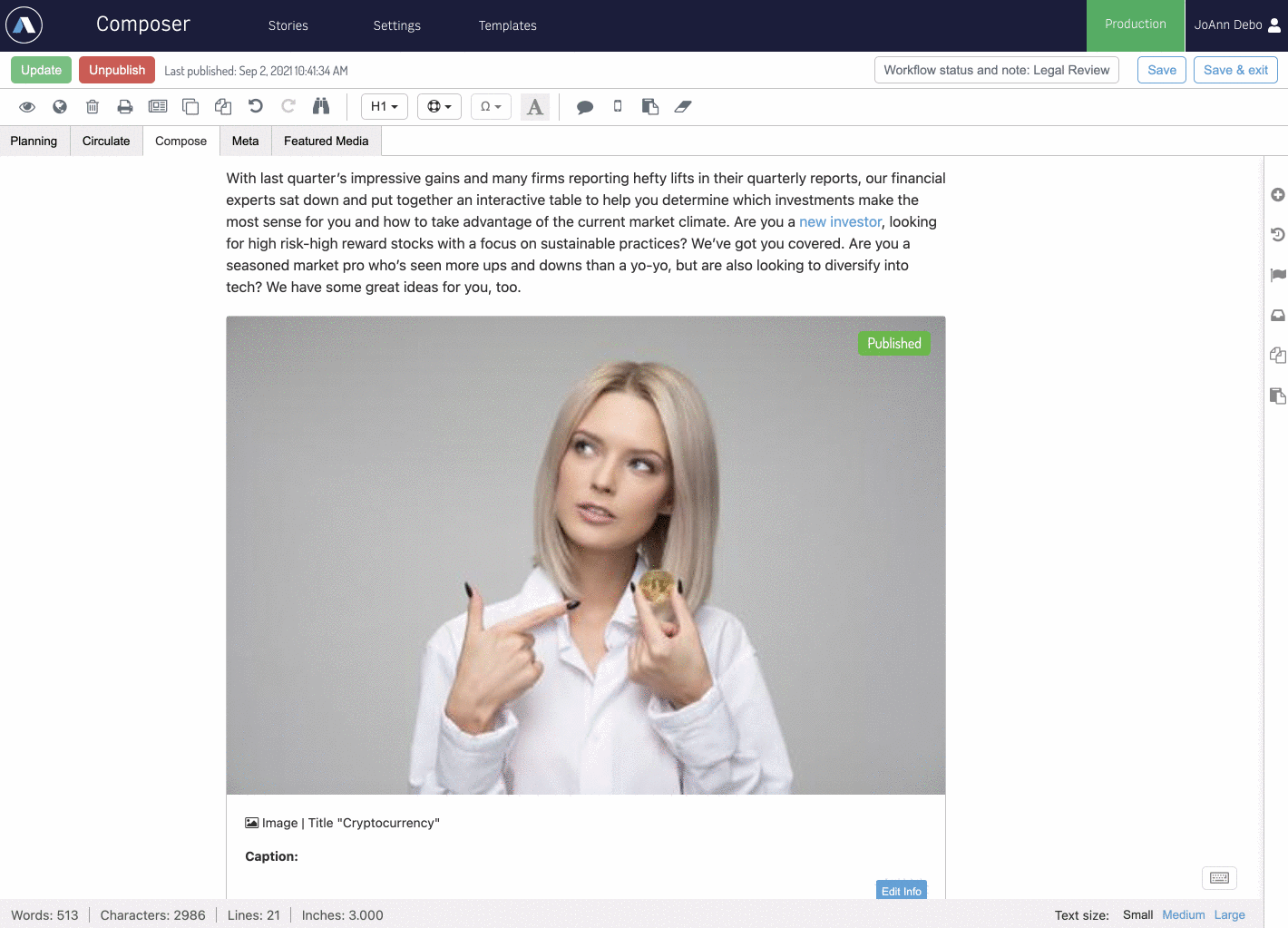Click the green Update button
The width and height of the screenshot is (1288, 928).
(42, 70)
